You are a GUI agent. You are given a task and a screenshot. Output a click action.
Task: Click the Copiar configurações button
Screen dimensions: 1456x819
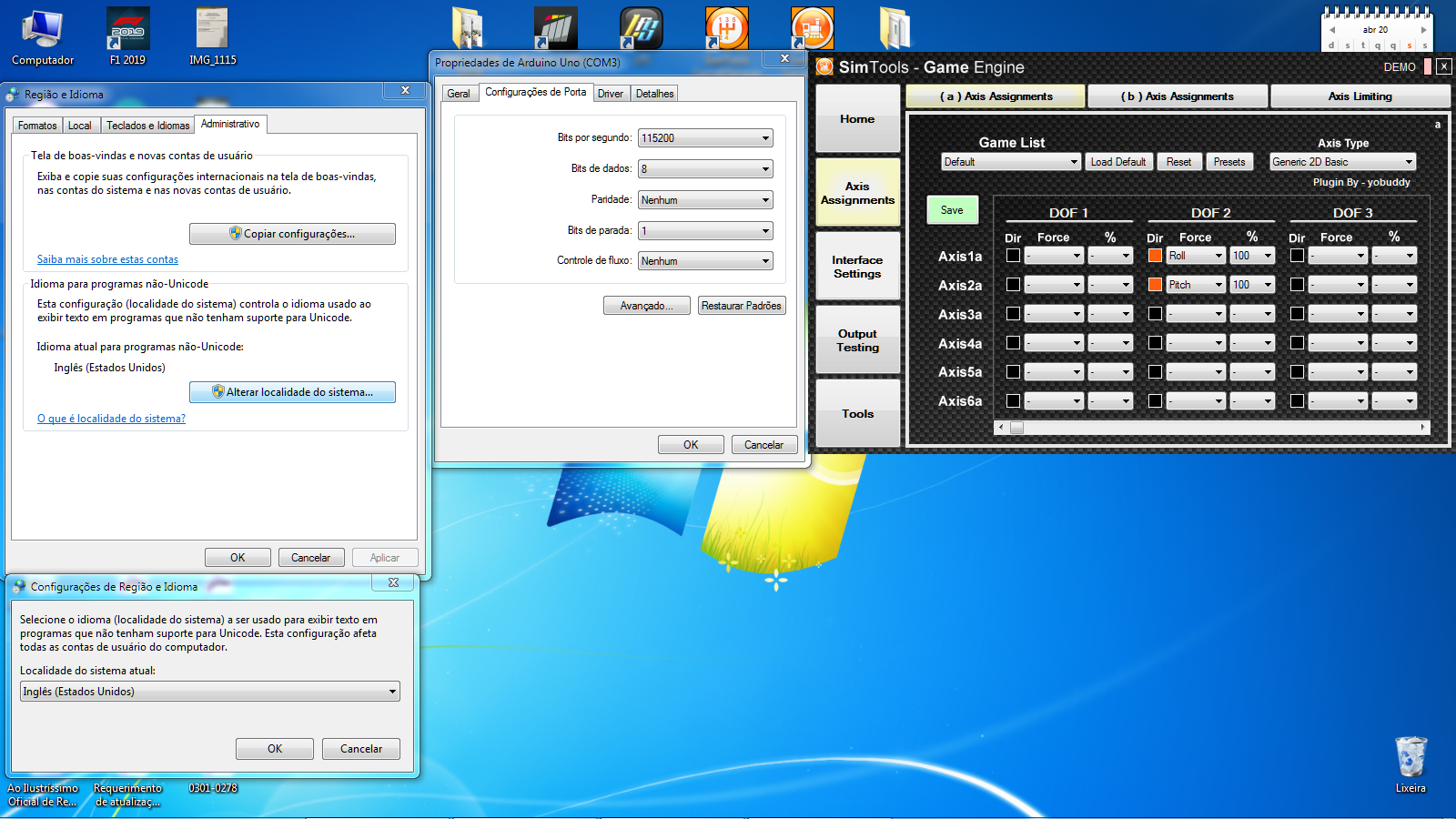pyautogui.click(x=292, y=234)
